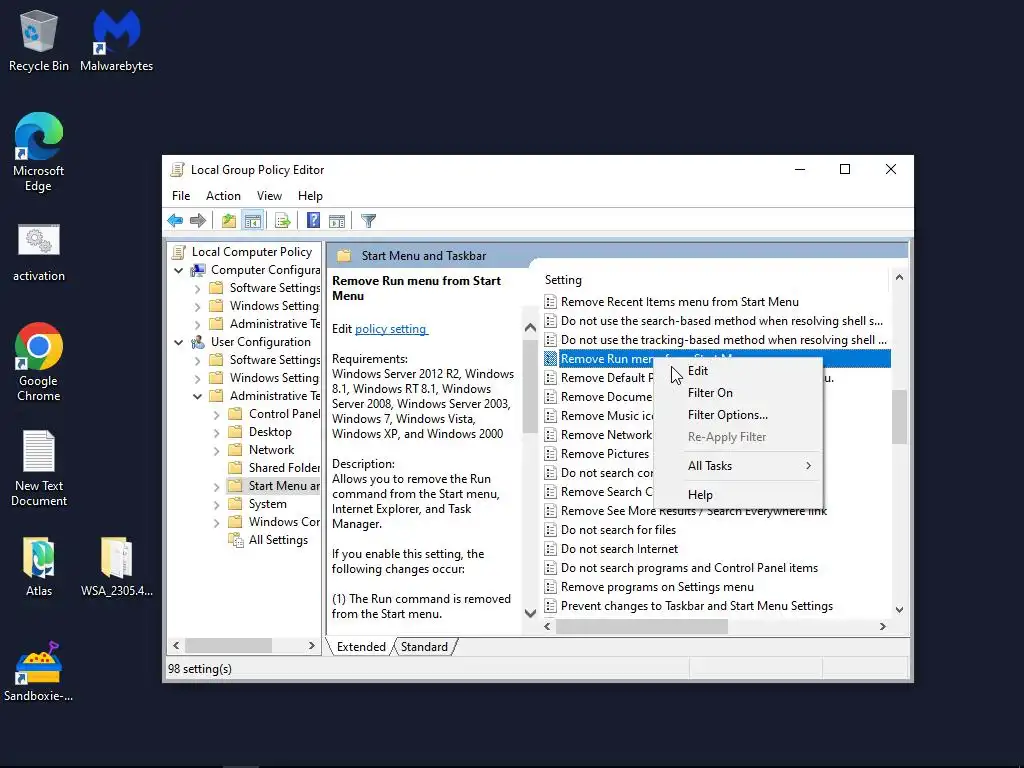Select the Malwarebytes desktop shortcut
This screenshot has height=768, width=1024.
tap(116, 40)
